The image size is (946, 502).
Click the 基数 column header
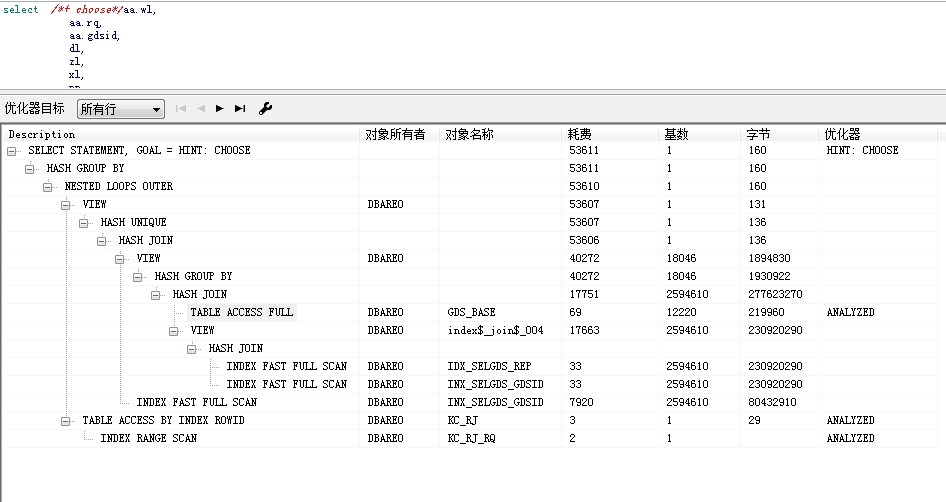click(699, 134)
